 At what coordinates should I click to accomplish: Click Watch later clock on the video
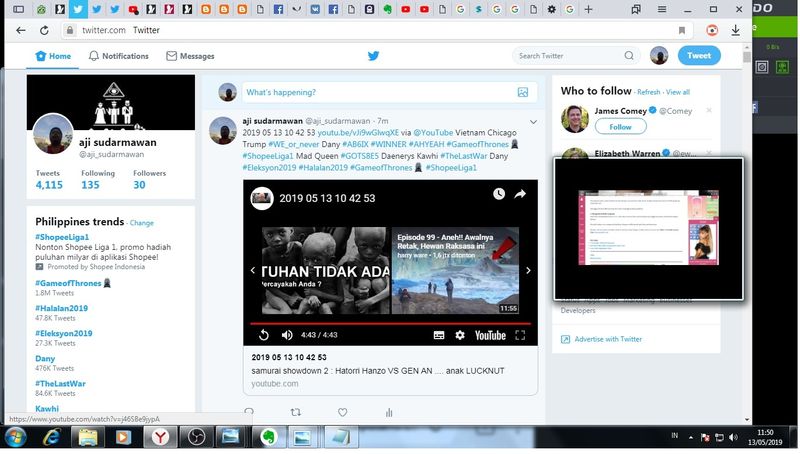(x=499, y=194)
